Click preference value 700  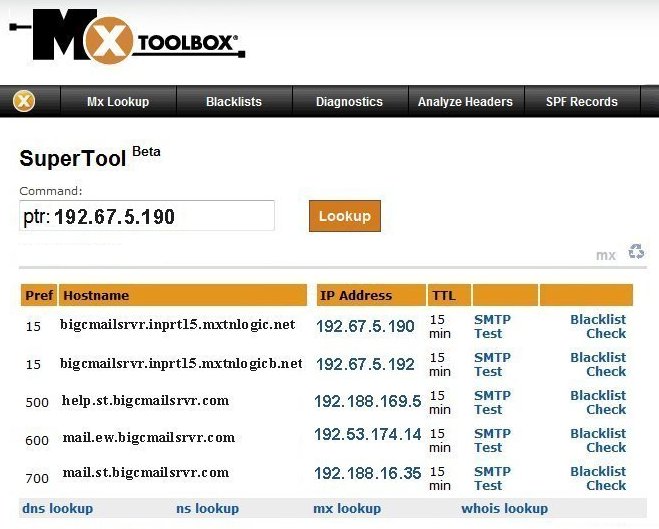tap(37, 478)
